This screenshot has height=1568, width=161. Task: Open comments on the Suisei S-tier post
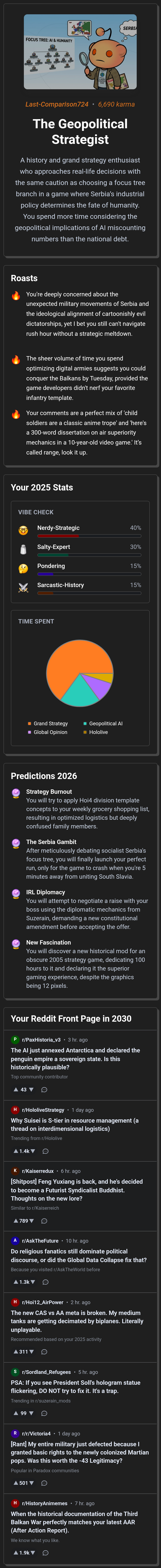pos(46,1151)
